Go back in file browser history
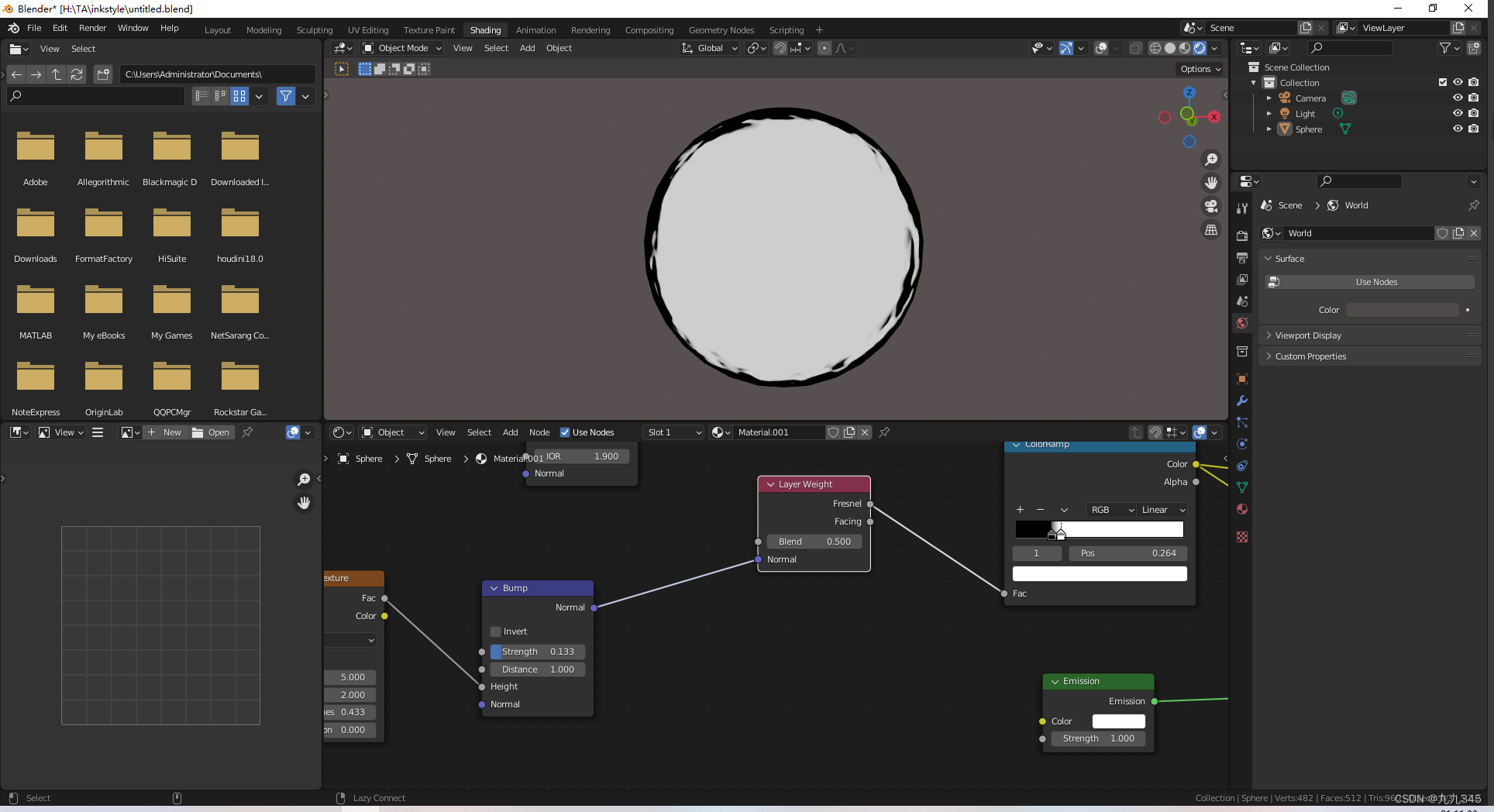The image size is (1494, 812). 16,74
